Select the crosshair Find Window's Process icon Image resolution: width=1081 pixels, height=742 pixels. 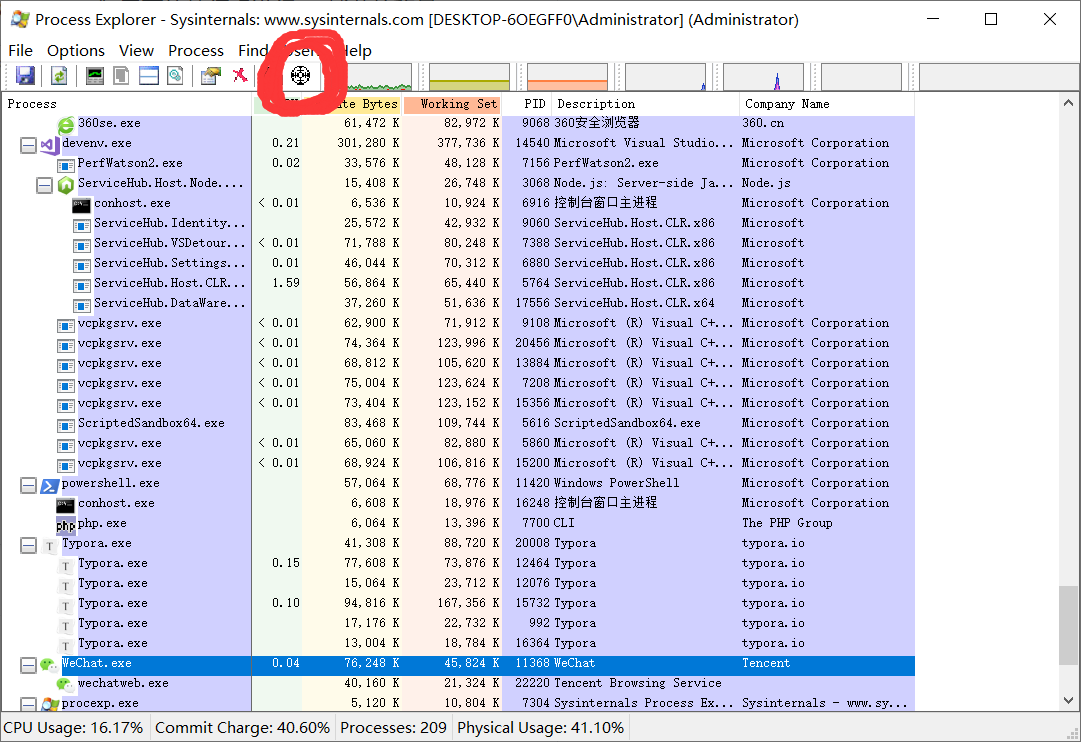coord(301,74)
